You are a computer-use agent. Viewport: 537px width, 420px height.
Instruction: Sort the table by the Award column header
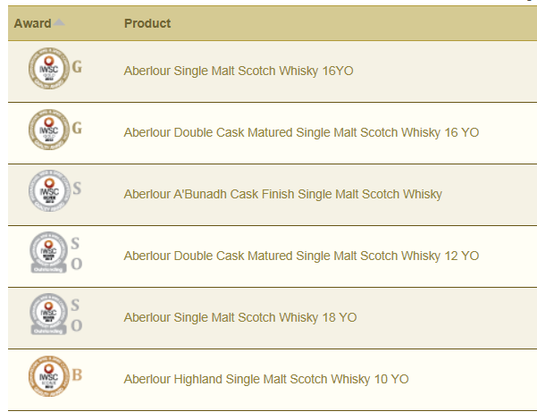pyautogui.click(x=33, y=23)
